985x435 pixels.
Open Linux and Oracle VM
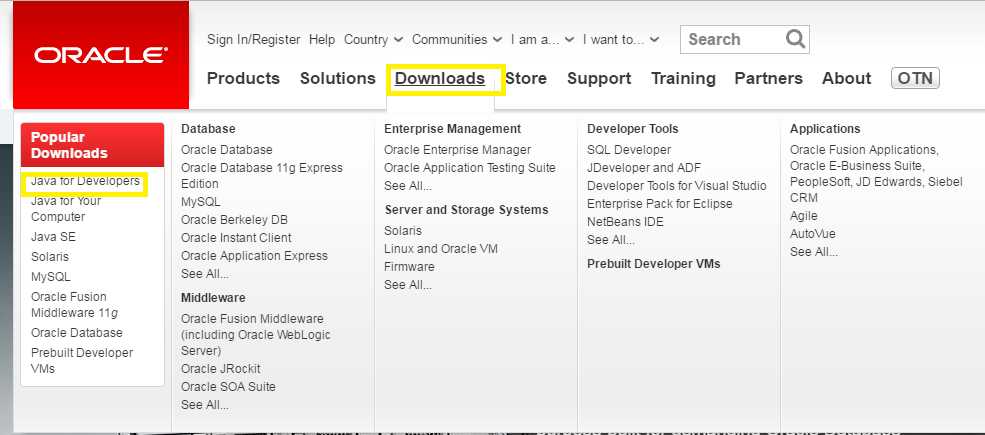(440, 249)
